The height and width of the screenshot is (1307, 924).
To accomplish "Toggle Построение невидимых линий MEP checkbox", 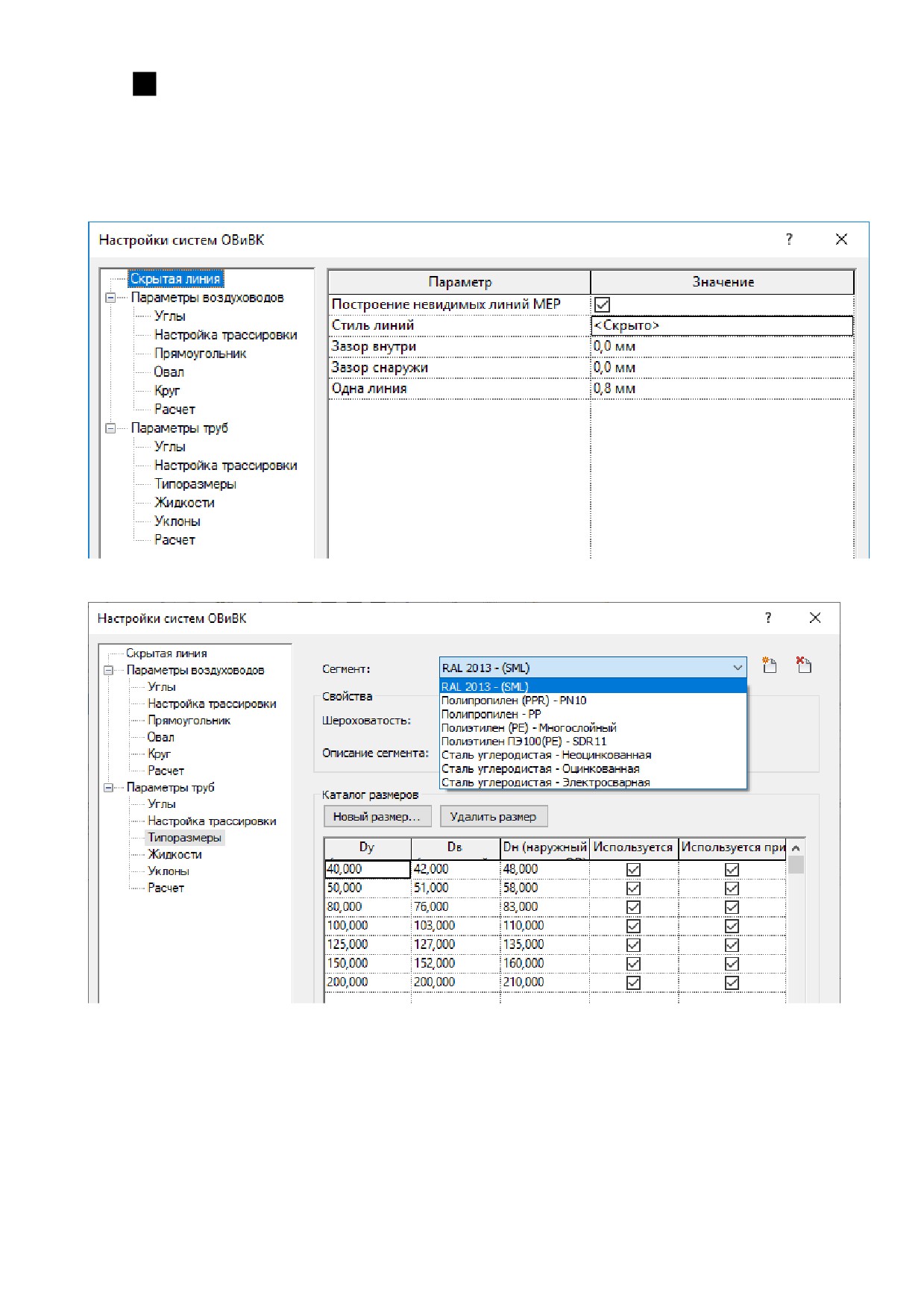I will pyautogui.click(x=602, y=304).
